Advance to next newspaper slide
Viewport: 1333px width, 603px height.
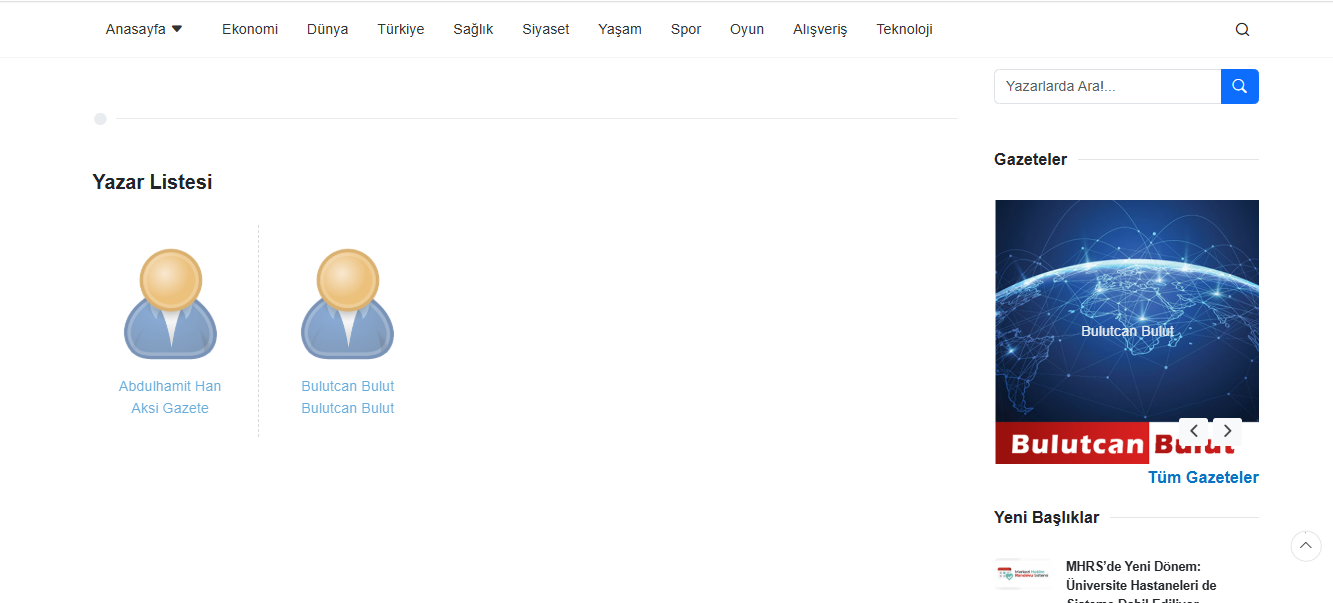point(1227,431)
